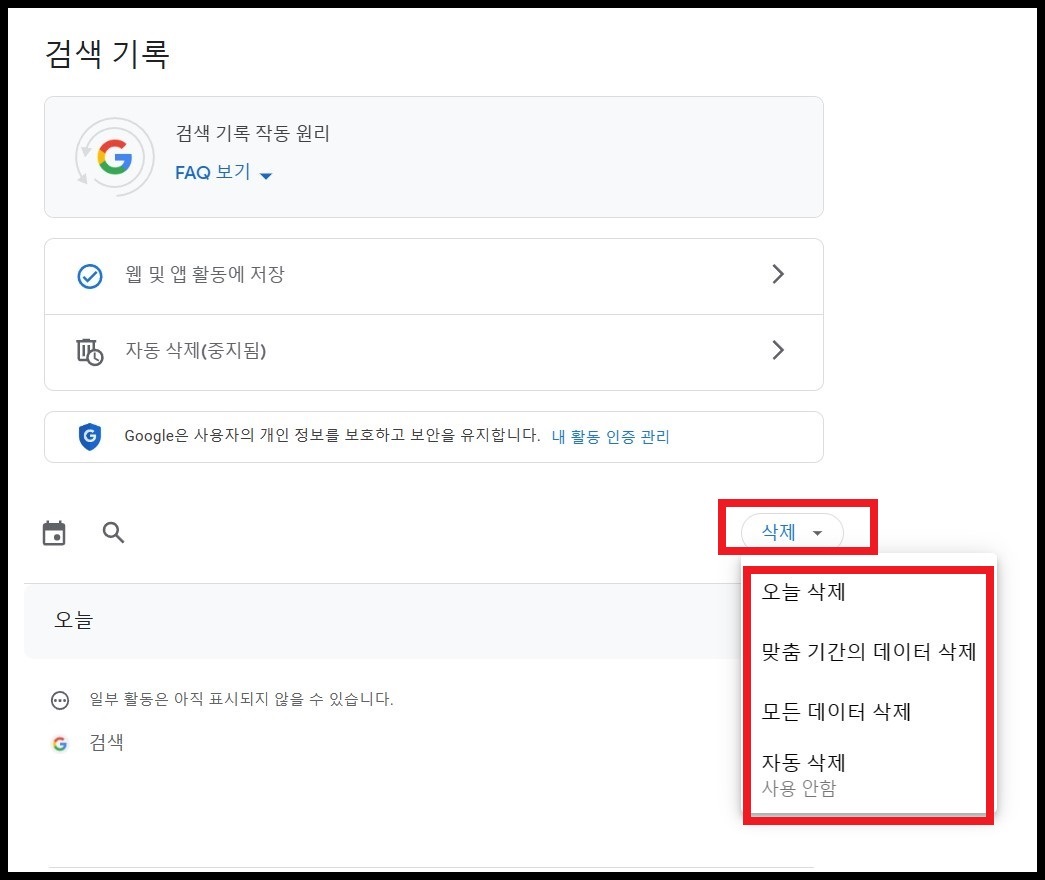Click the auto-delete clock icon

[x=90, y=350]
